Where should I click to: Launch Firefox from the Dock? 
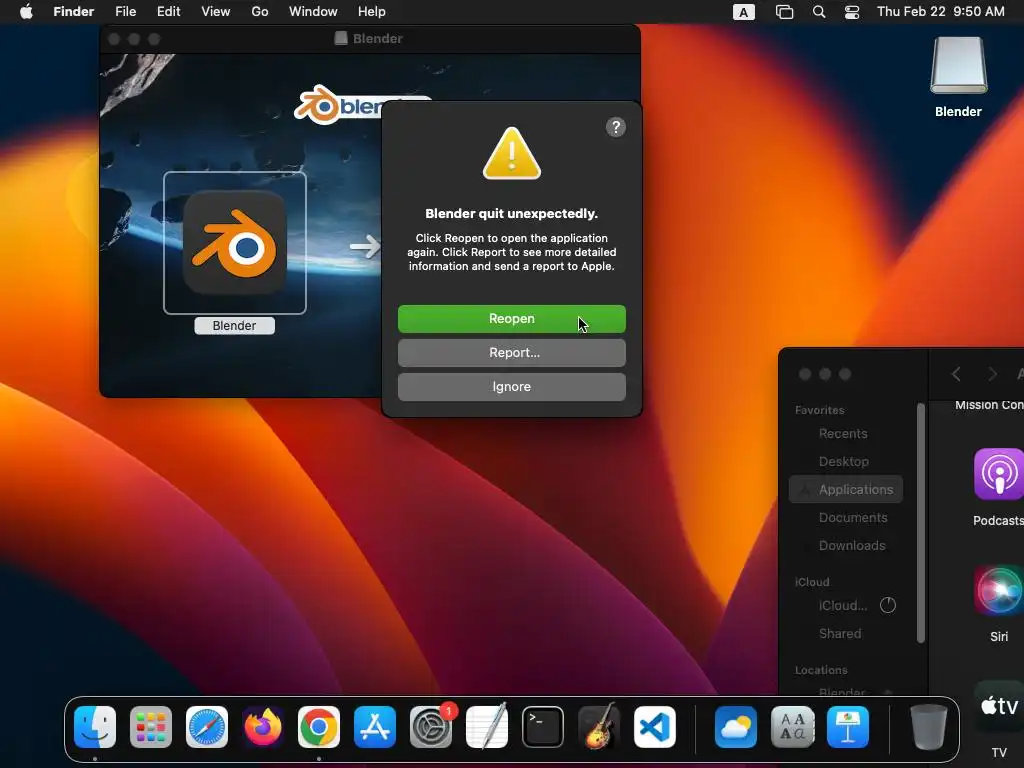(263, 727)
